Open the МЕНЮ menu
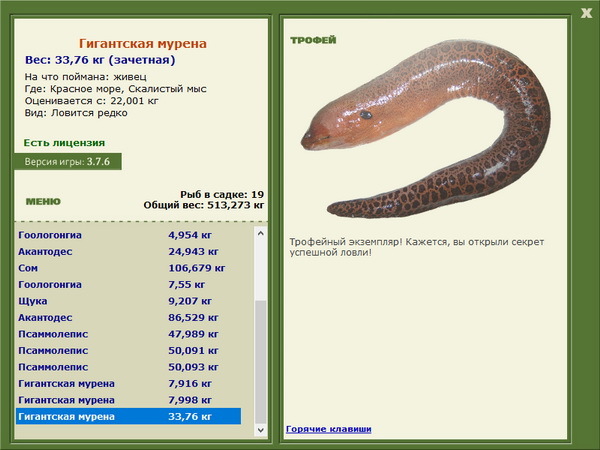 pyautogui.click(x=43, y=202)
